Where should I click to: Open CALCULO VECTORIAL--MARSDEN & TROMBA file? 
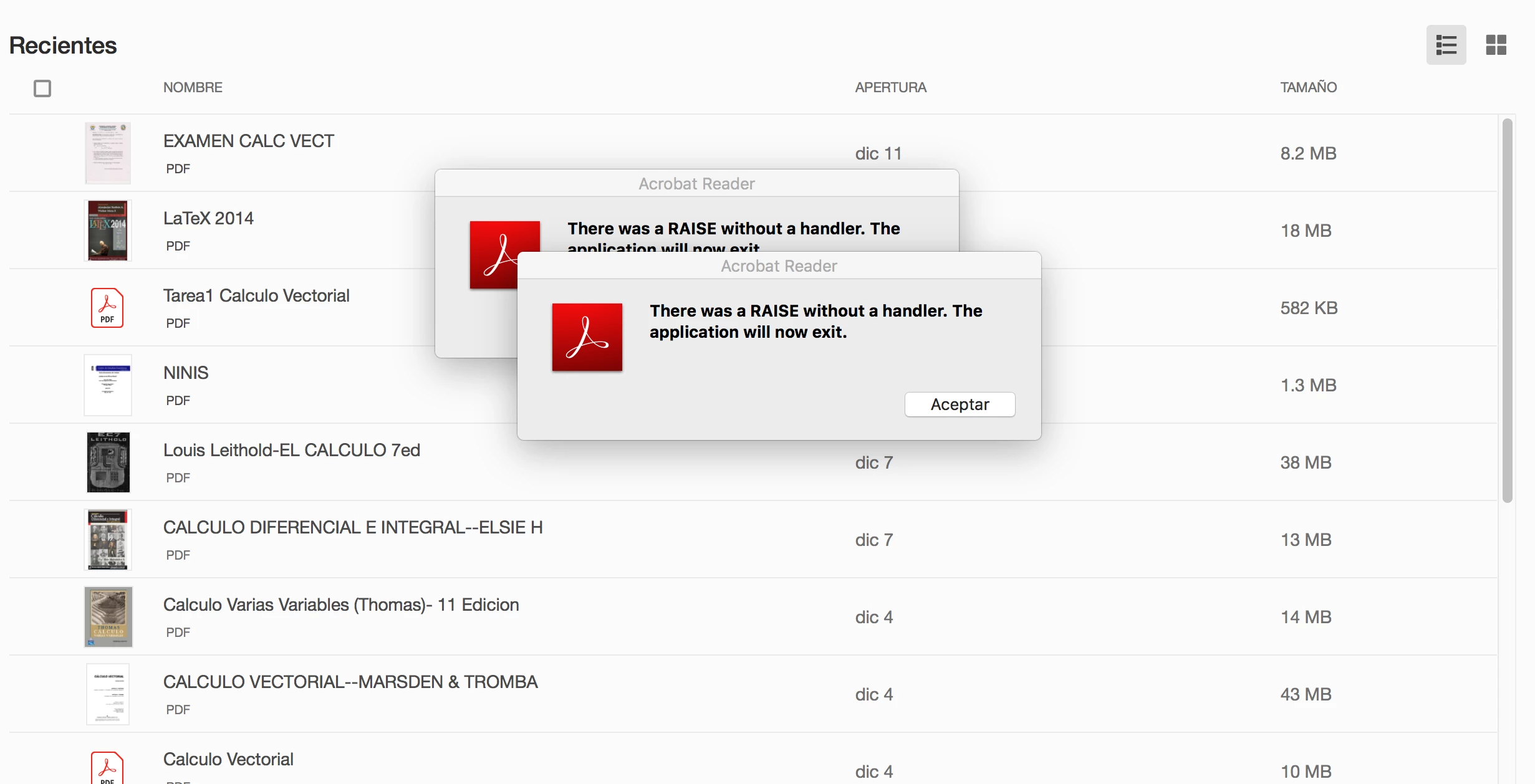(350, 682)
